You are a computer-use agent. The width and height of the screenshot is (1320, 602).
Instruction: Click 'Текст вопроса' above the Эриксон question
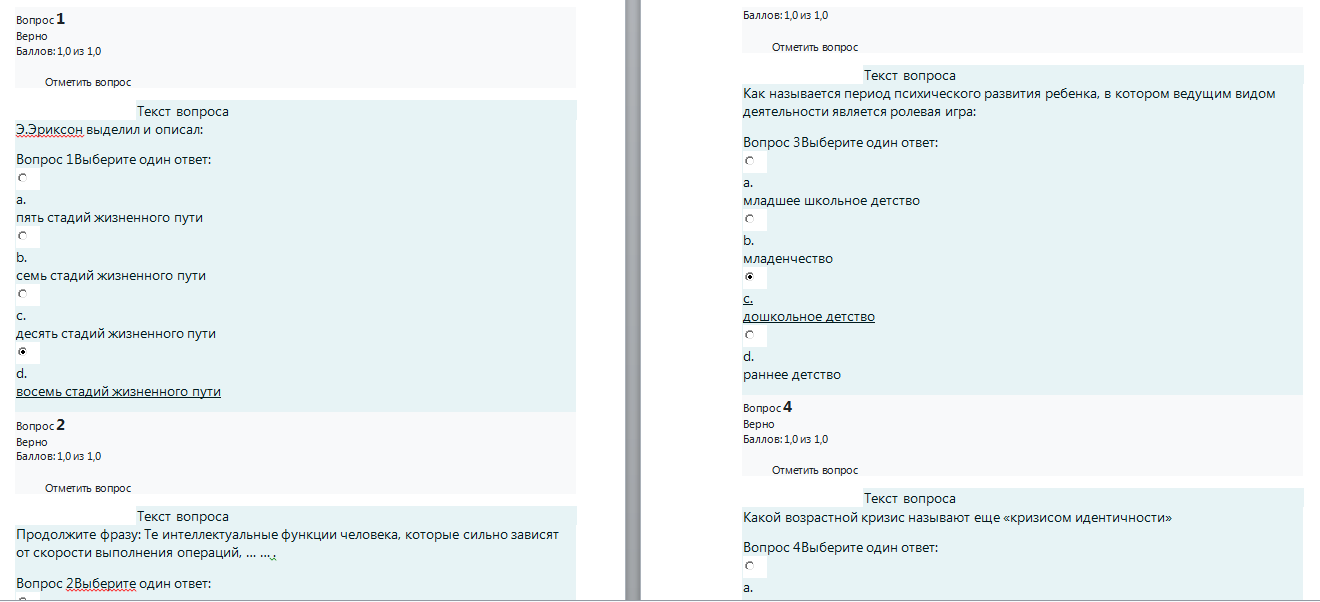(x=183, y=111)
